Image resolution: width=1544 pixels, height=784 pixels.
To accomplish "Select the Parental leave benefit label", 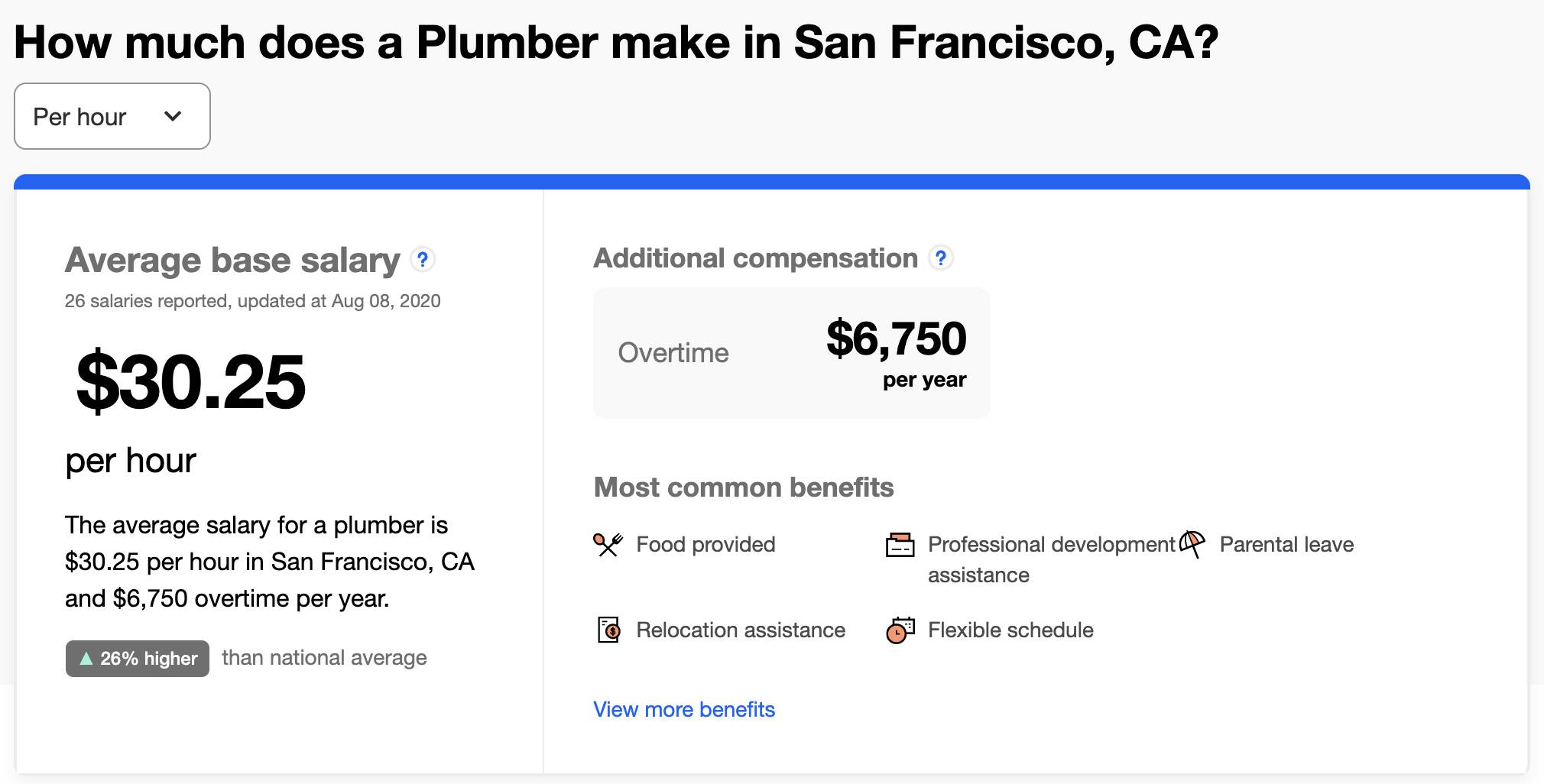I will point(1286,544).
